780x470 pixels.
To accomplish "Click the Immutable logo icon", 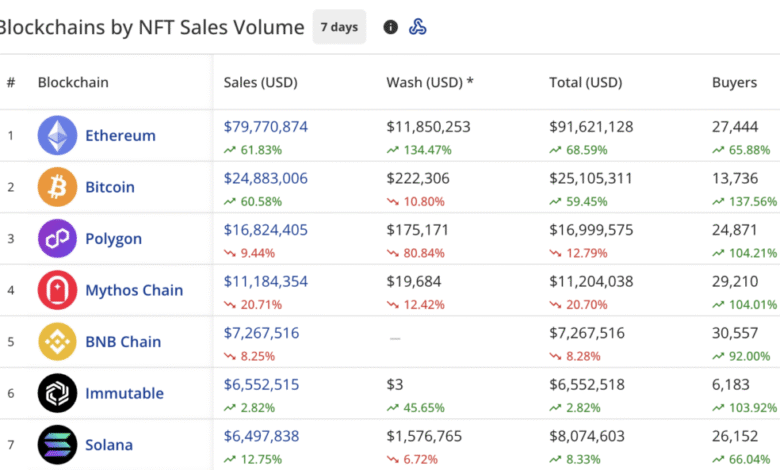I will (x=57, y=393).
